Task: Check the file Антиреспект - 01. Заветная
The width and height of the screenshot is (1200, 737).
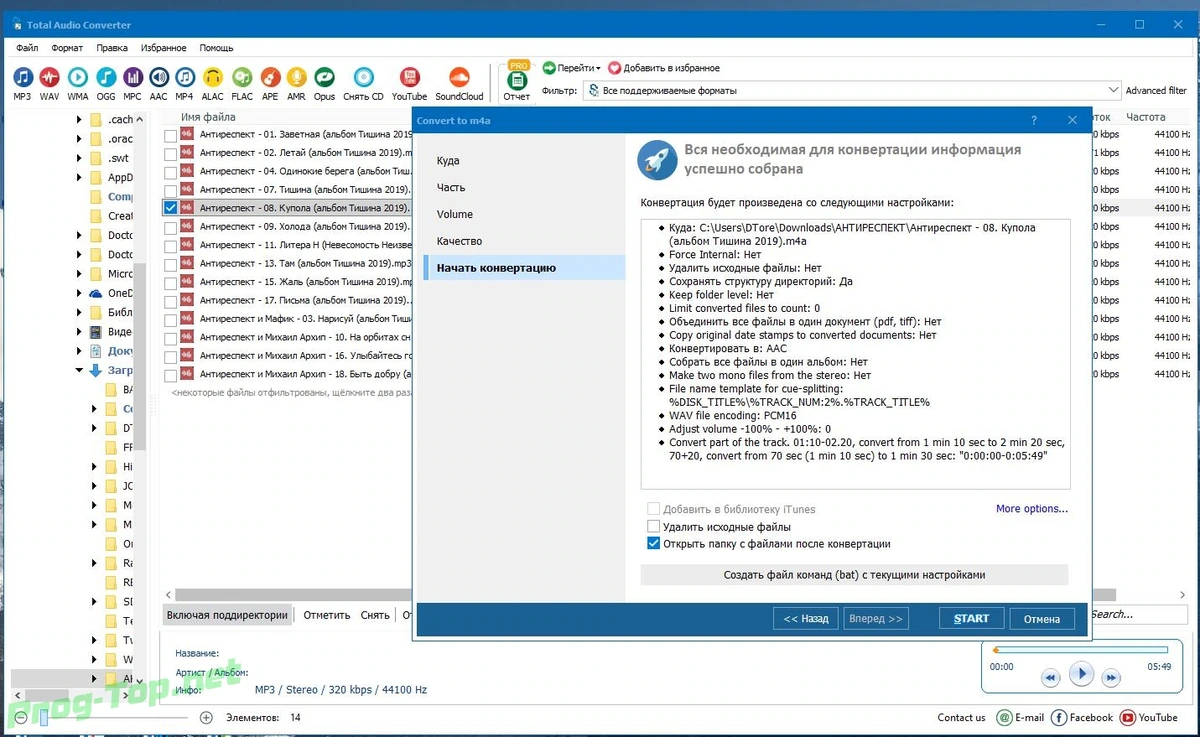Action: (171, 135)
